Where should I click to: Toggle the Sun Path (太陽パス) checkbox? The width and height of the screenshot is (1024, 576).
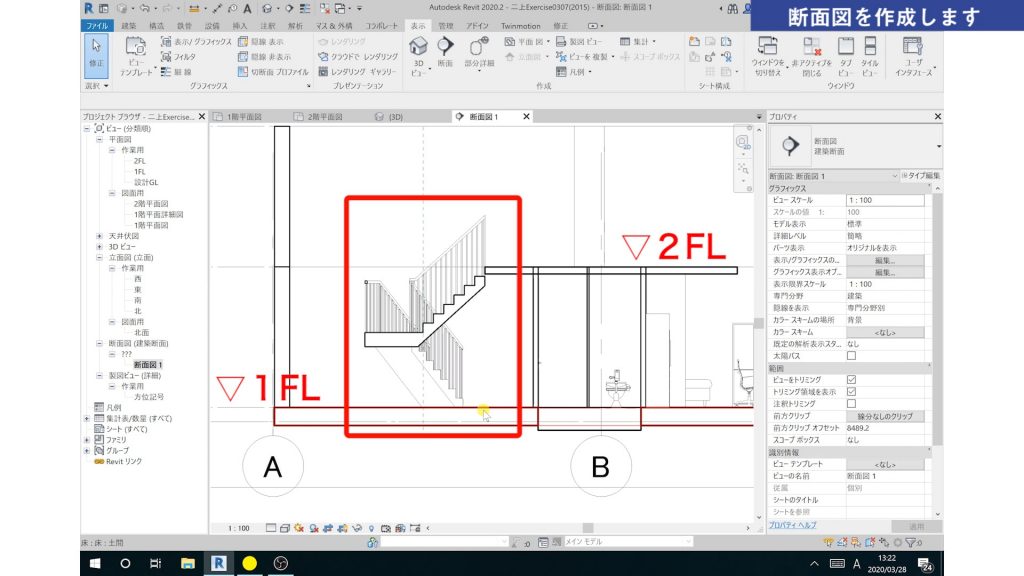pos(852,356)
